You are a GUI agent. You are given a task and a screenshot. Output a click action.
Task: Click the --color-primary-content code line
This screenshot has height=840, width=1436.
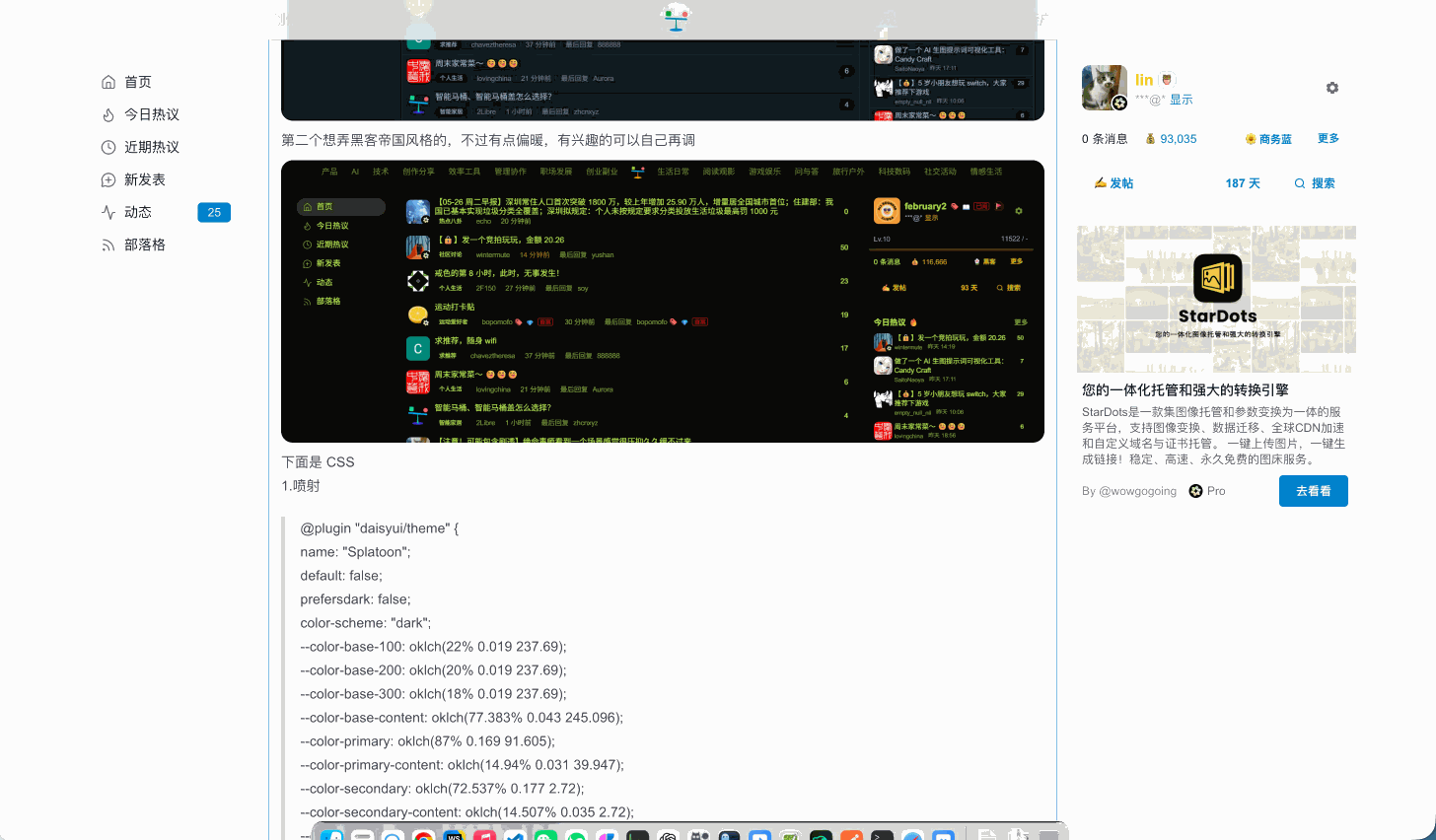tap(462, 765)
